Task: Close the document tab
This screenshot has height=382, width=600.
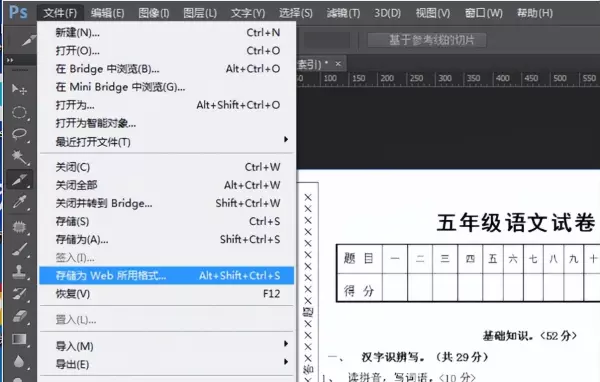Action: point(338,64)
